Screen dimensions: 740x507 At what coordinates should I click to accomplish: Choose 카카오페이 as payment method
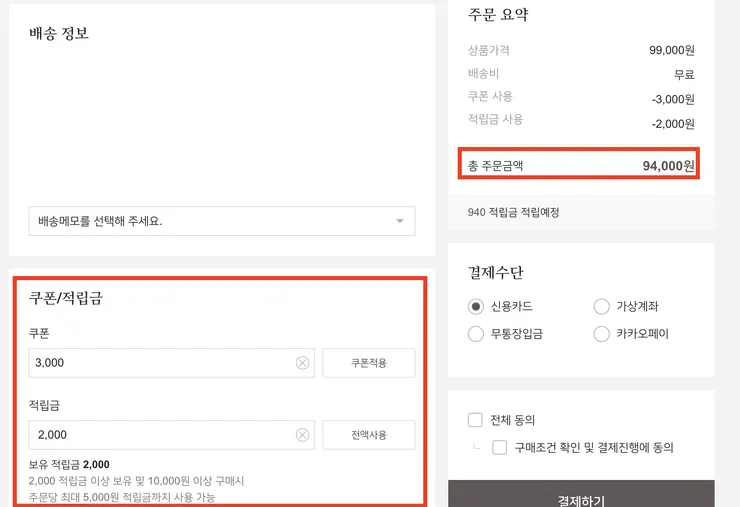(602, 334)
